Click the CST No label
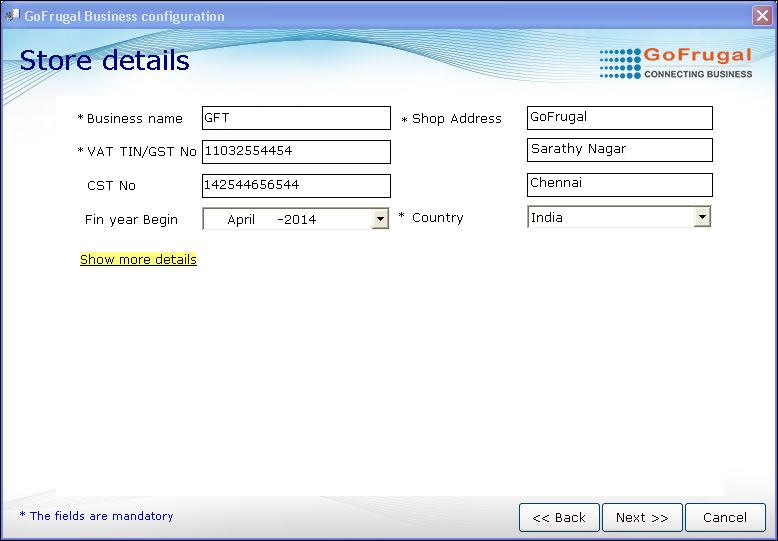The image size is (778, 541). pos(111,186)
